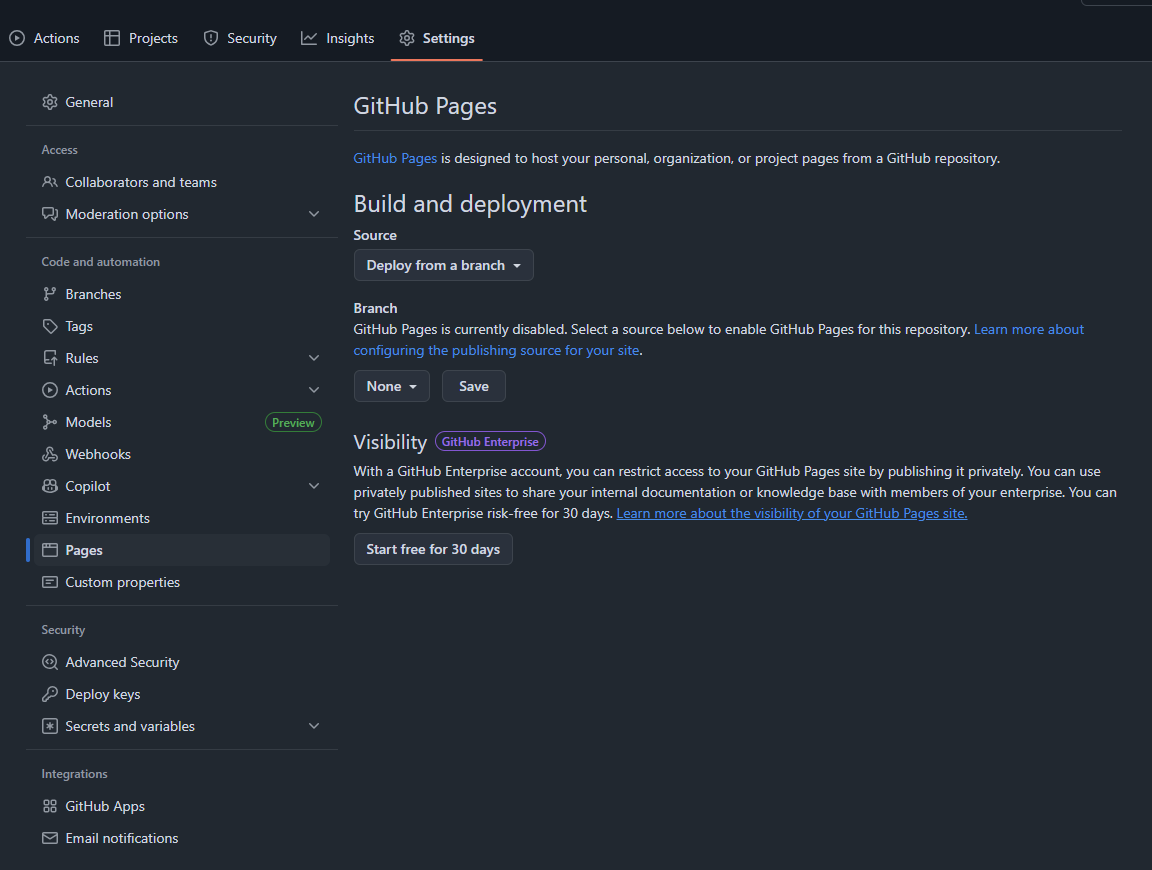This screenshot has width=1152, height=870.
Task: Click the envelope icon for Email notifications
Action: click(x=50, y=838)
